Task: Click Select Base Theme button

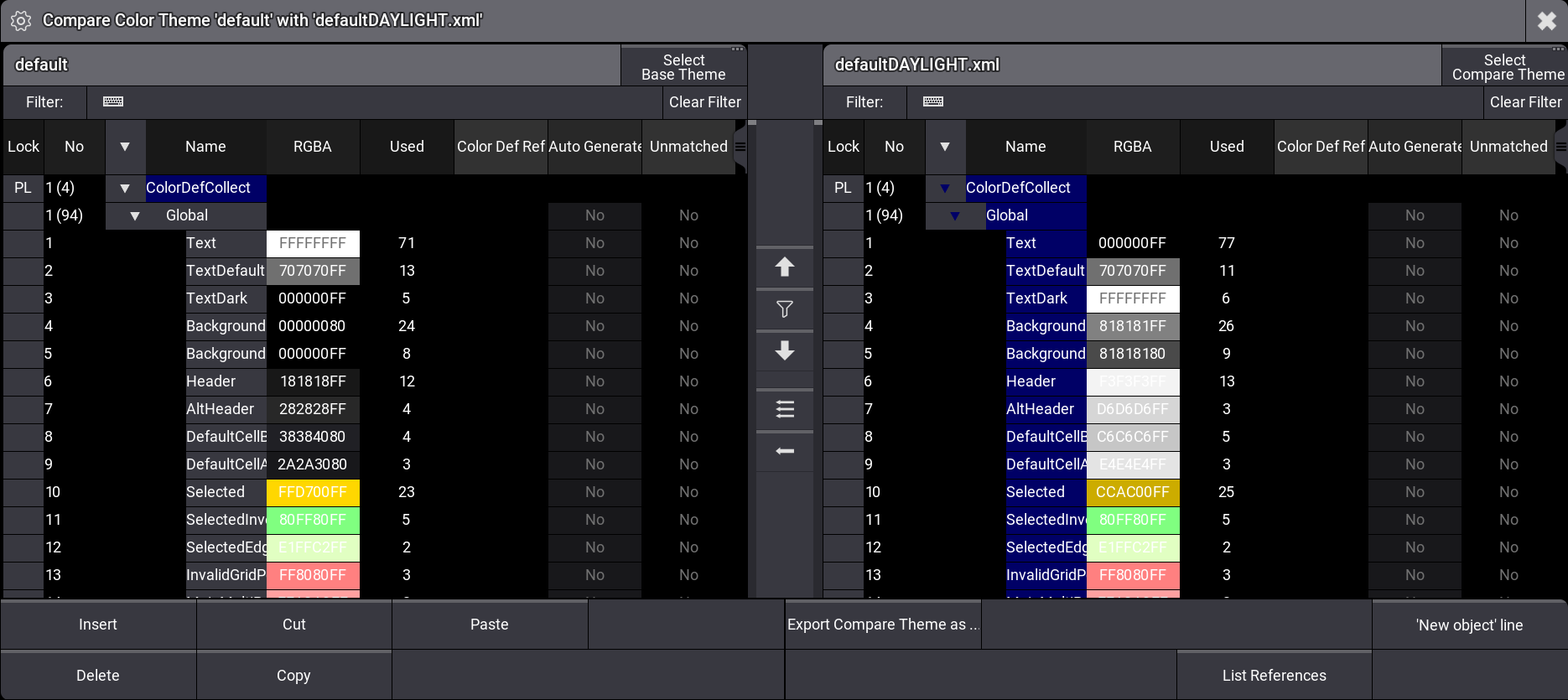Action: click(x=683, y=67)
